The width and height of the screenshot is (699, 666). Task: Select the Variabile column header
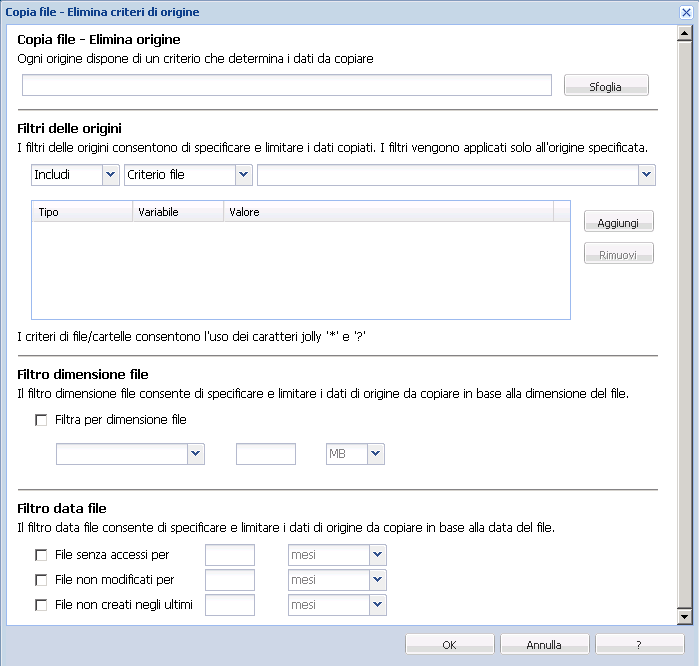(178, 212)
